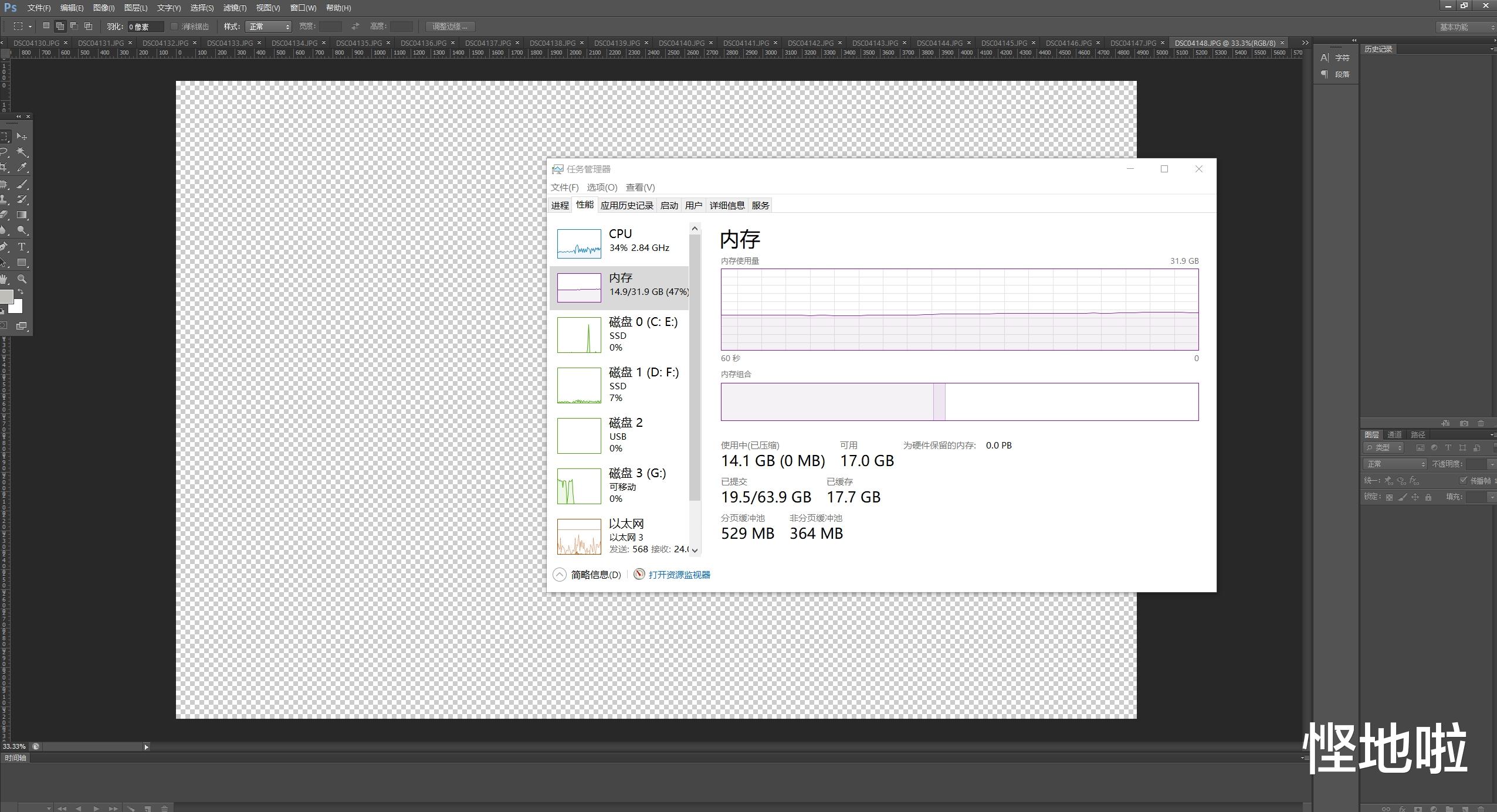Screen dimensions: 1497x812
Task: Select the Eyedropper tool
Action: pos(22,168)
